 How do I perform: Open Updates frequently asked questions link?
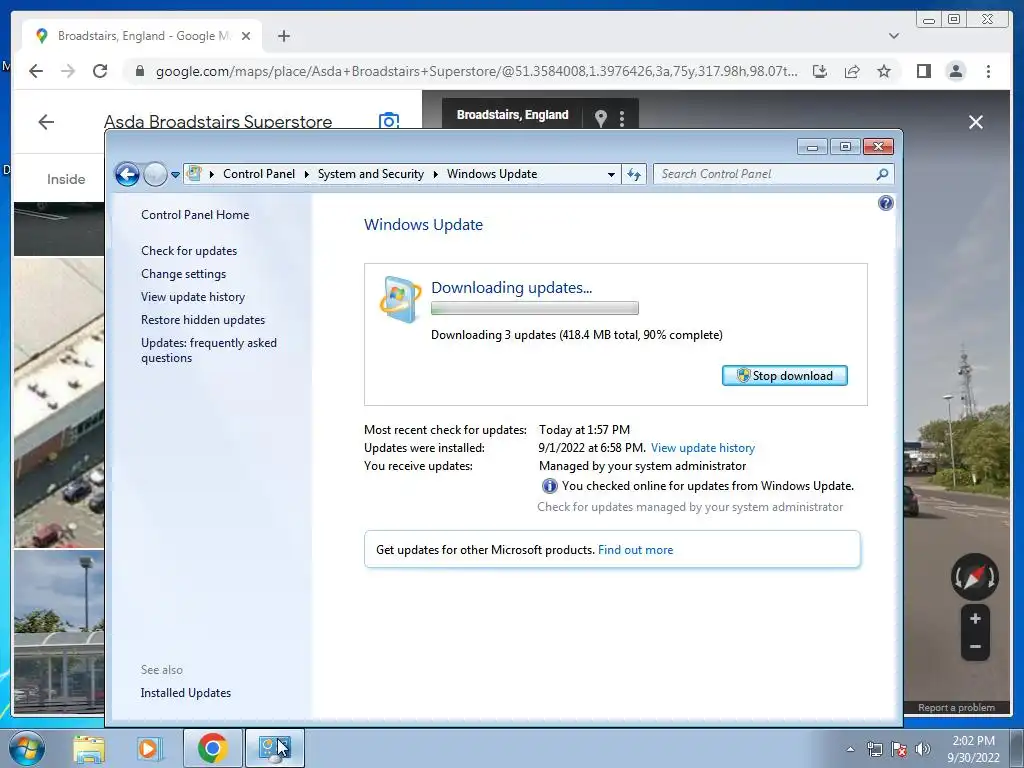click(209, 350)
